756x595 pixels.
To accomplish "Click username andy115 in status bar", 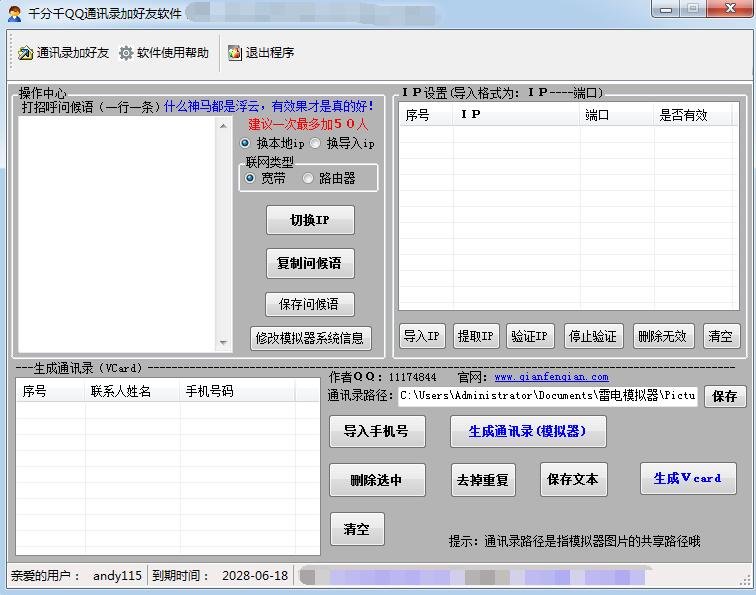I will point(117,575).
